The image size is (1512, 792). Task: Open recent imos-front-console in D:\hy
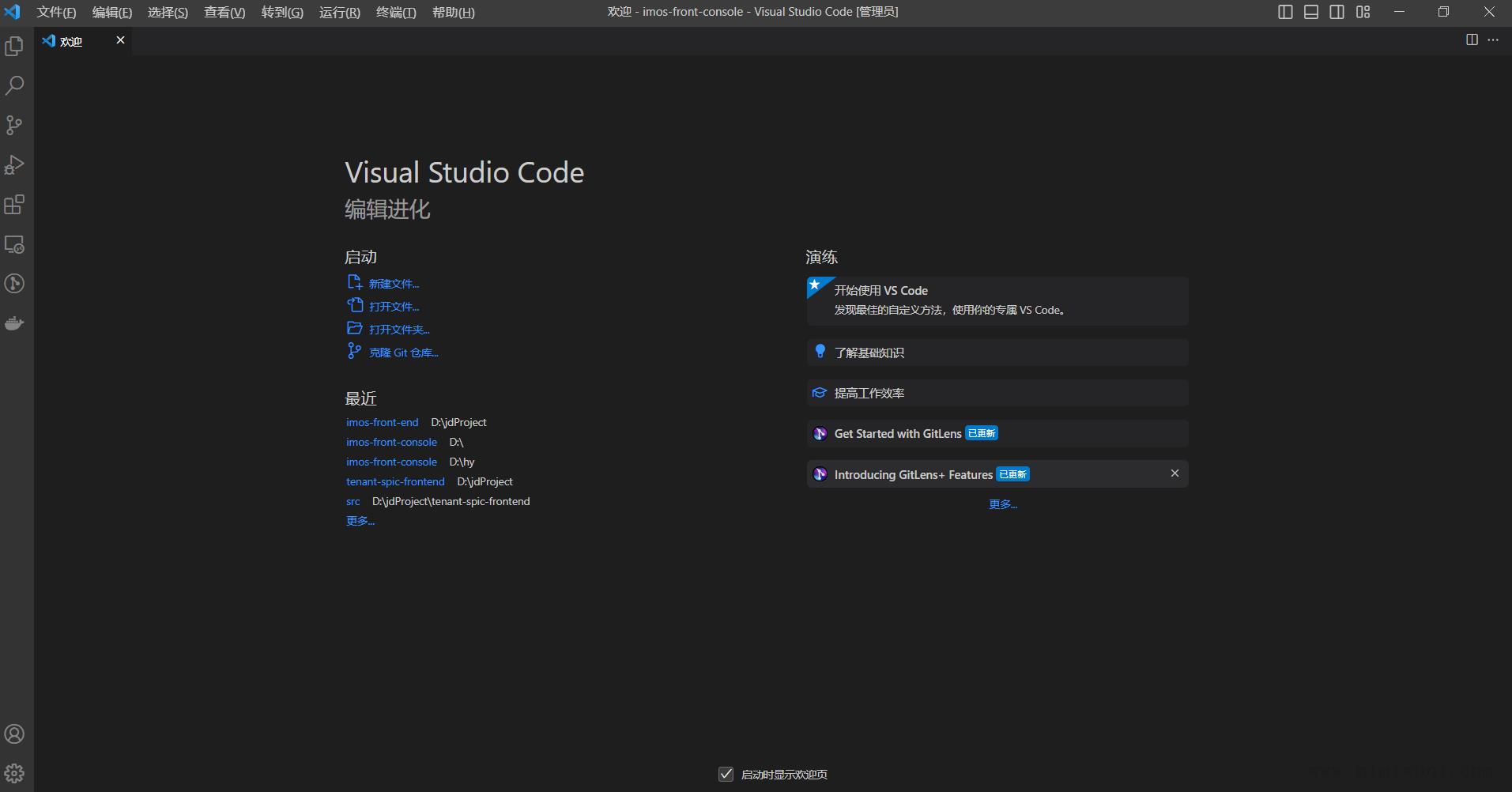391,462
